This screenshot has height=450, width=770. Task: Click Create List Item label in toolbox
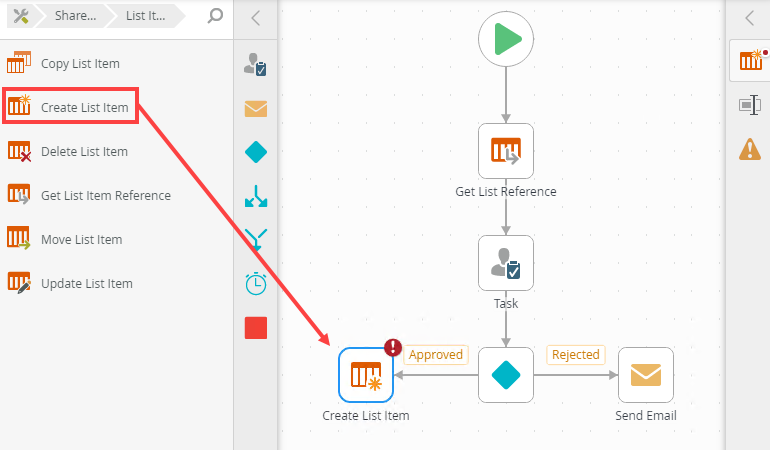[84, 108]
